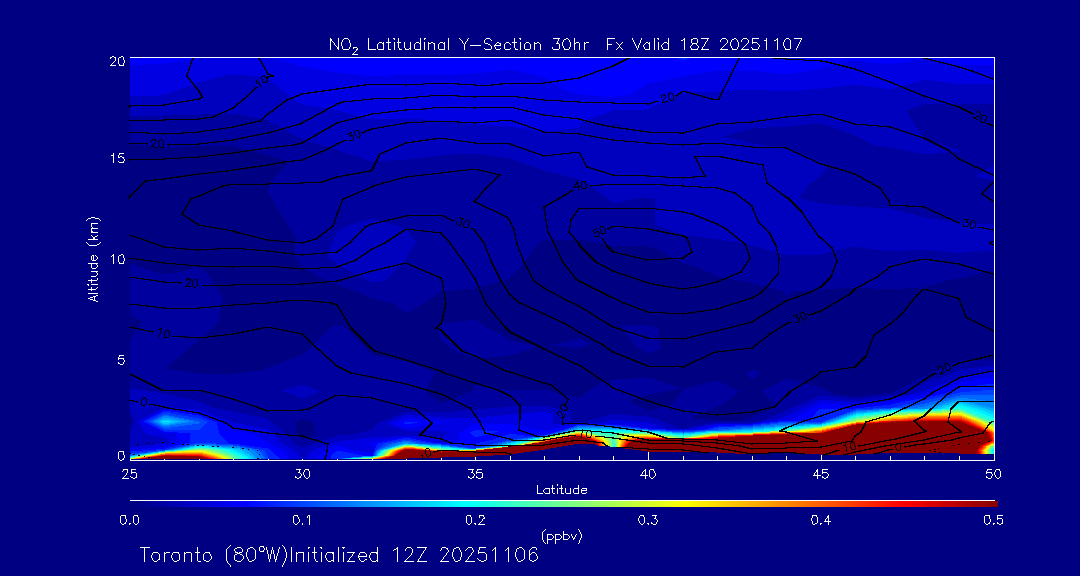Click the 15 km altitude tick label
1080x576 pixels.
(x=117, y=159)
